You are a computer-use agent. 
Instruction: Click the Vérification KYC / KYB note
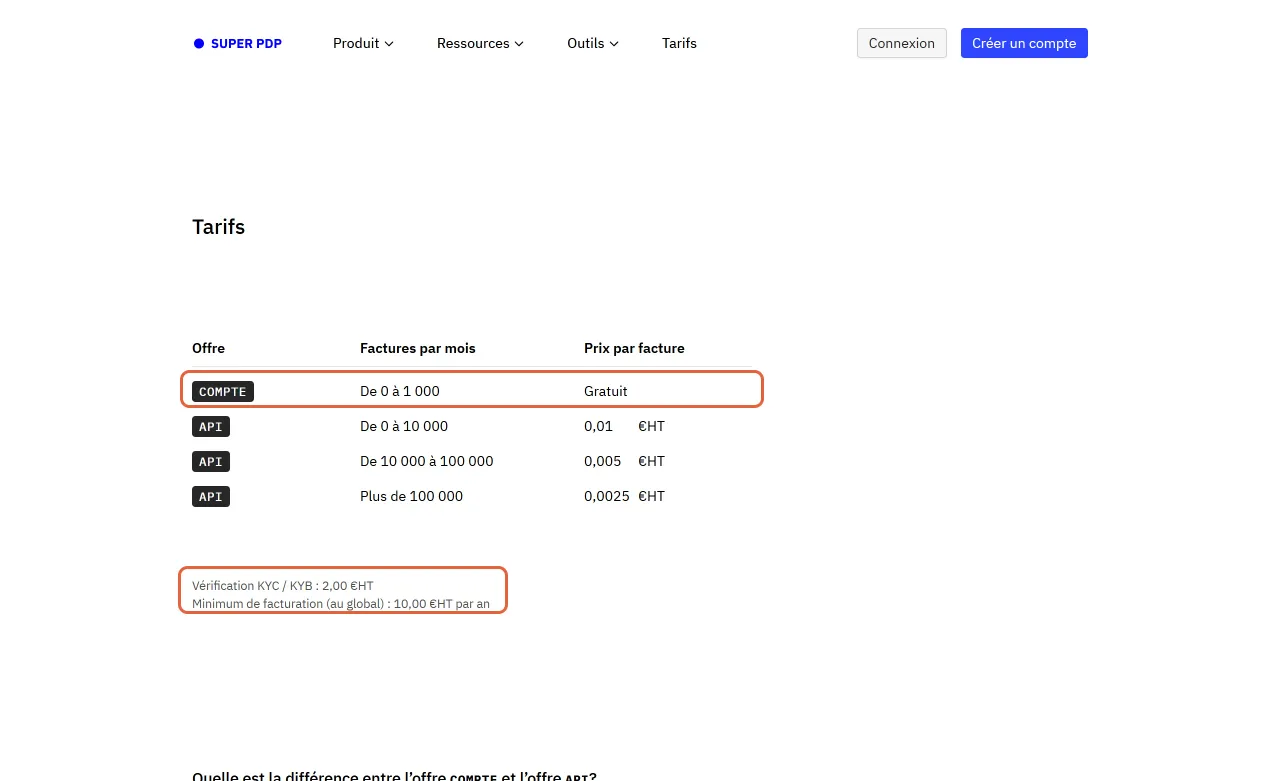point(283,586)
